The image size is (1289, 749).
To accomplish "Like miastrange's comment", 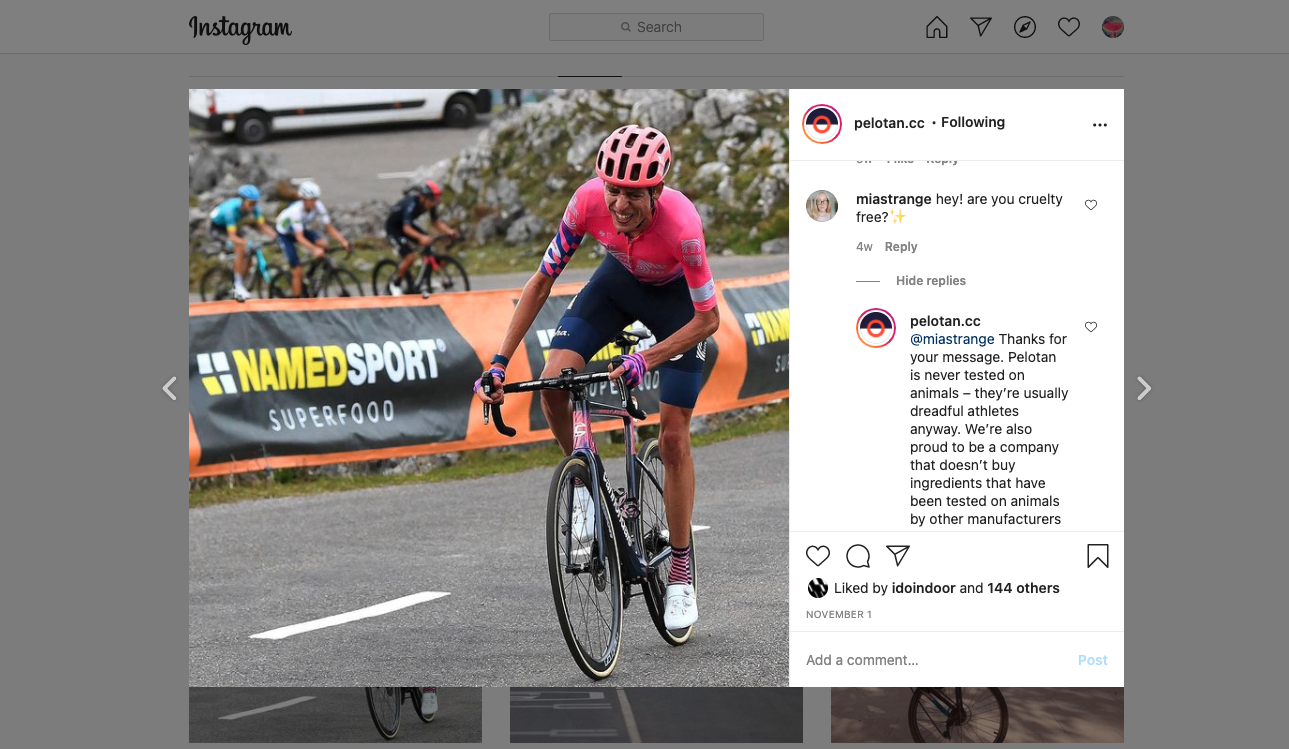I will click(1091, 205).
